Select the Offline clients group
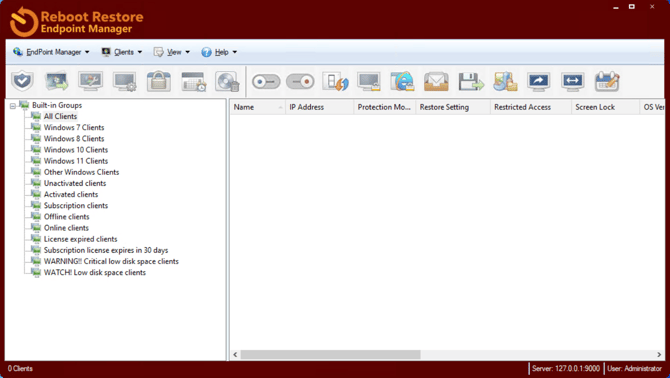The width and height of the screenshot is (670, 378). pyautogui.click(x=66, y=217)
